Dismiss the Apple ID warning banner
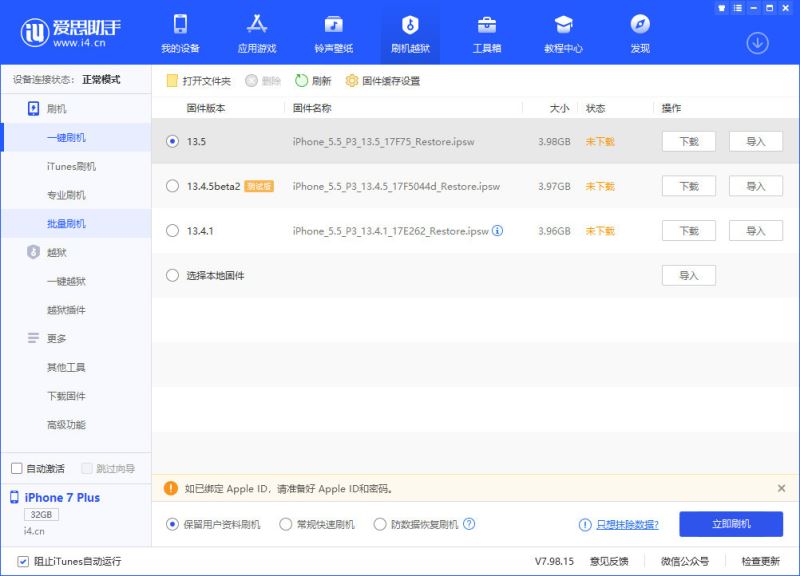 [781, 488]
